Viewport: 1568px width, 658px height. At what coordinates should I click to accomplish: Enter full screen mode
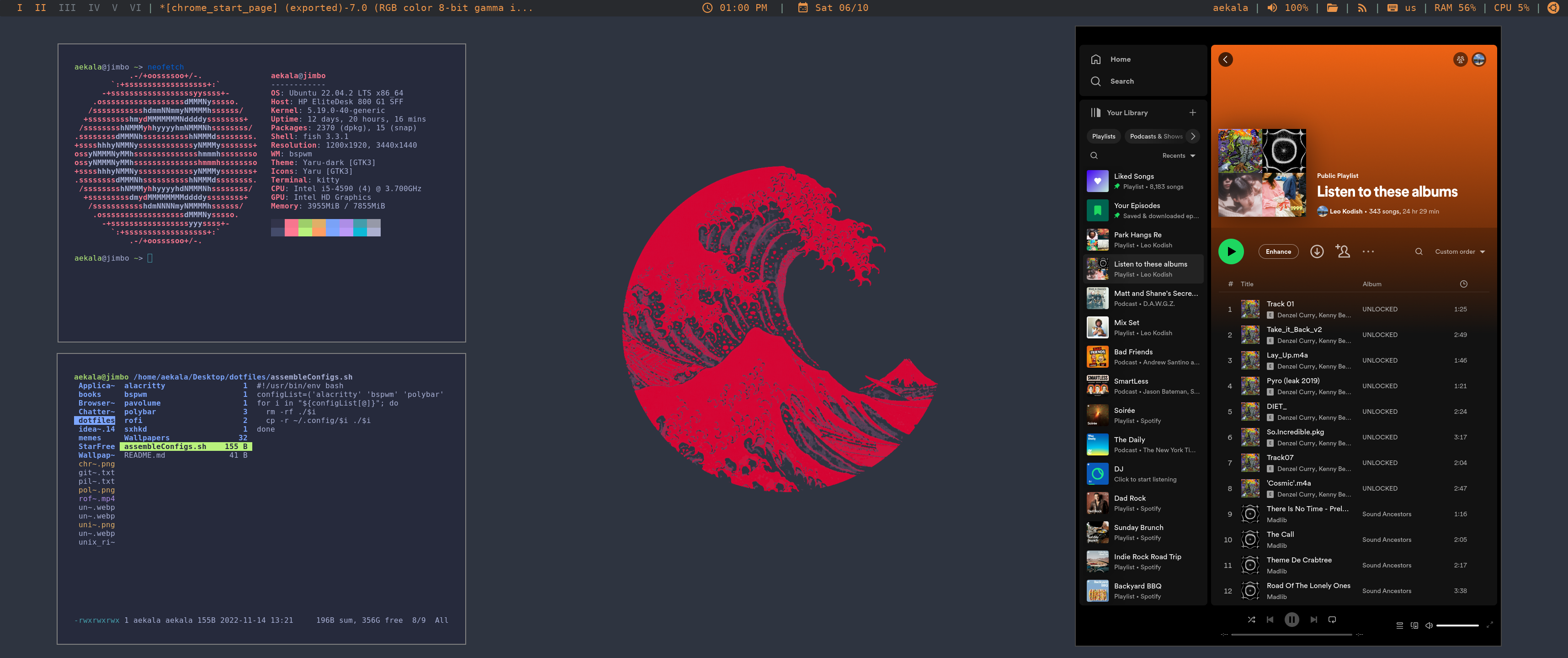click(1489, 625)
